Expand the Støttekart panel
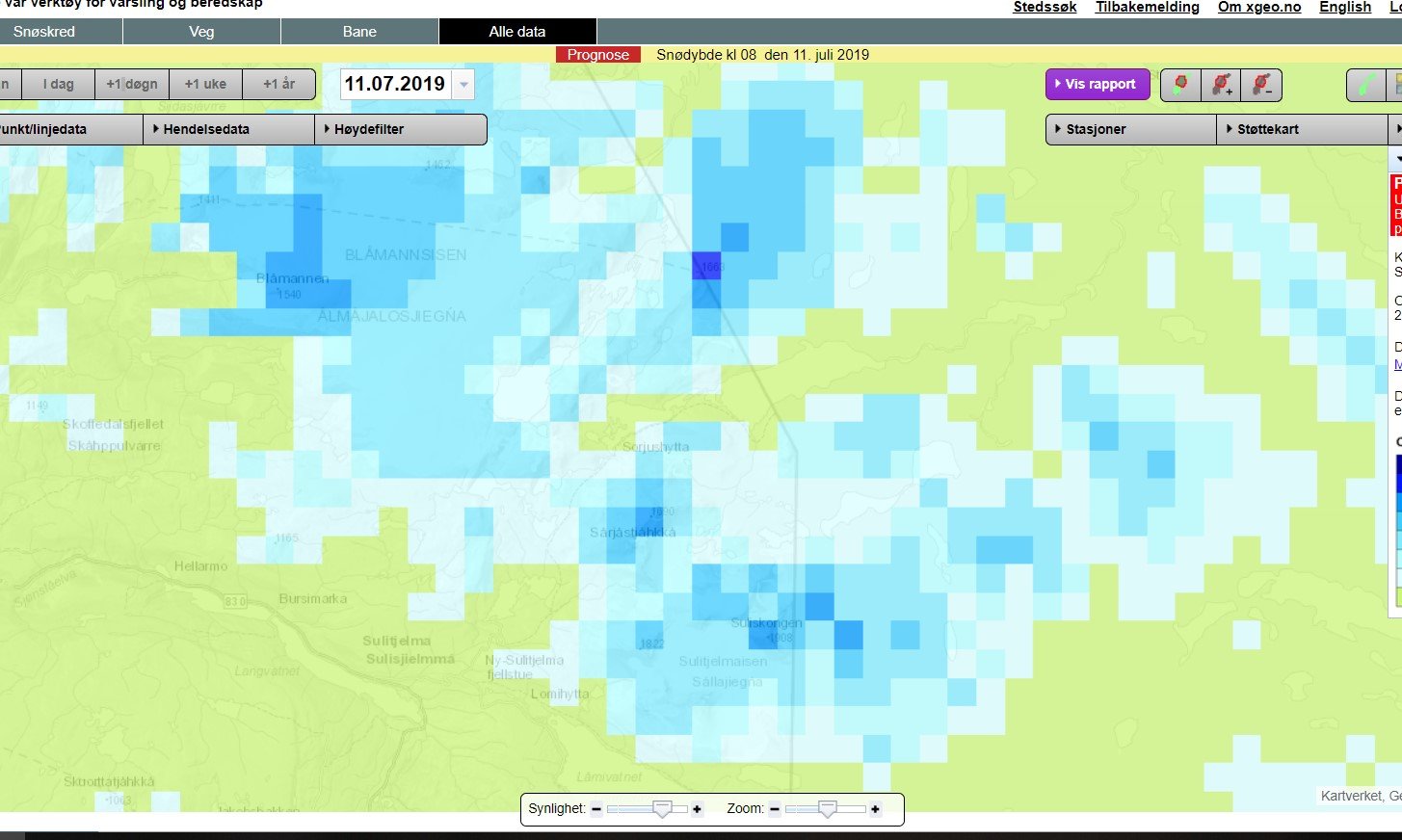 point(1302,129)
